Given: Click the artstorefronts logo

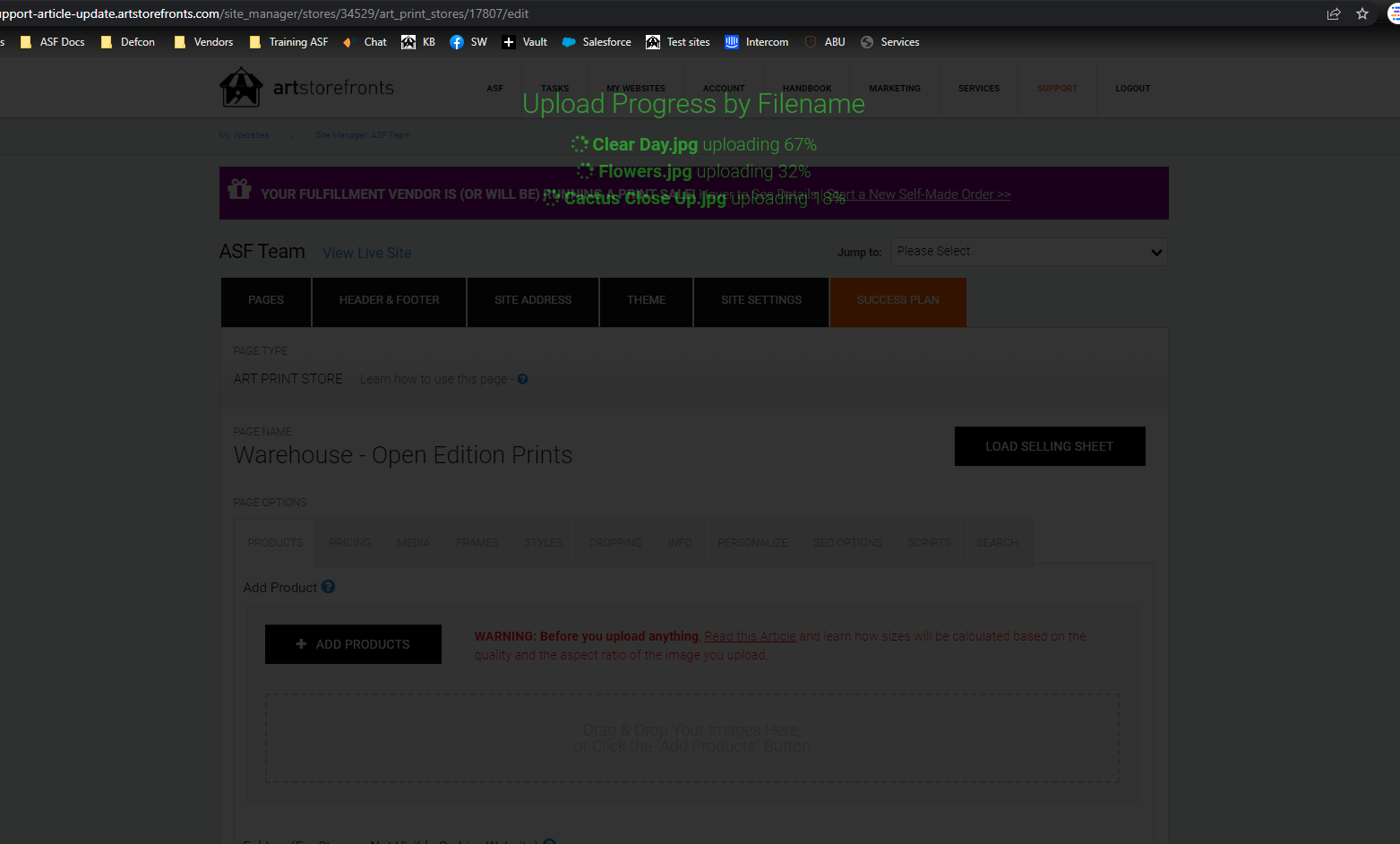Looking at the screenshot, I should (x=306, y=88).
